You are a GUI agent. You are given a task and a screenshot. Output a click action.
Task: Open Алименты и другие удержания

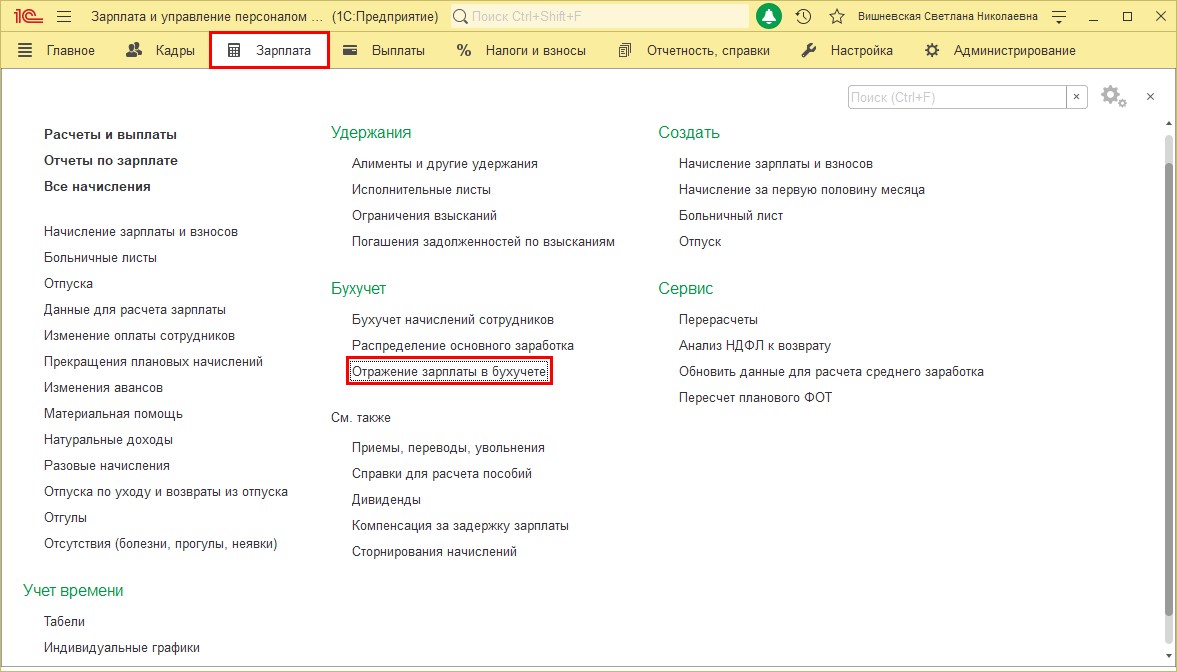pyautogui.click(x=444, y=164)
